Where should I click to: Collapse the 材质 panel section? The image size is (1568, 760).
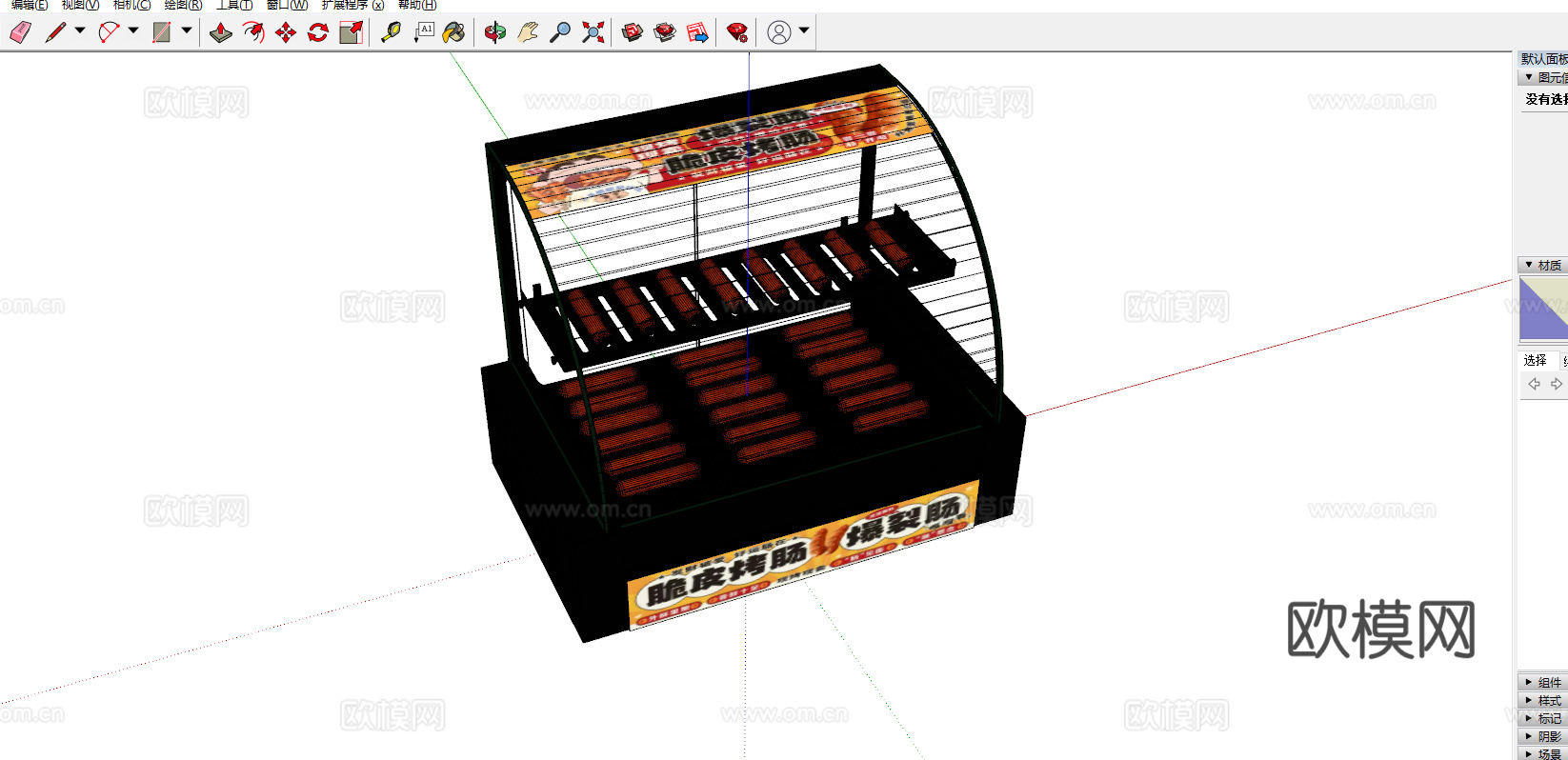pos(1542,265)
